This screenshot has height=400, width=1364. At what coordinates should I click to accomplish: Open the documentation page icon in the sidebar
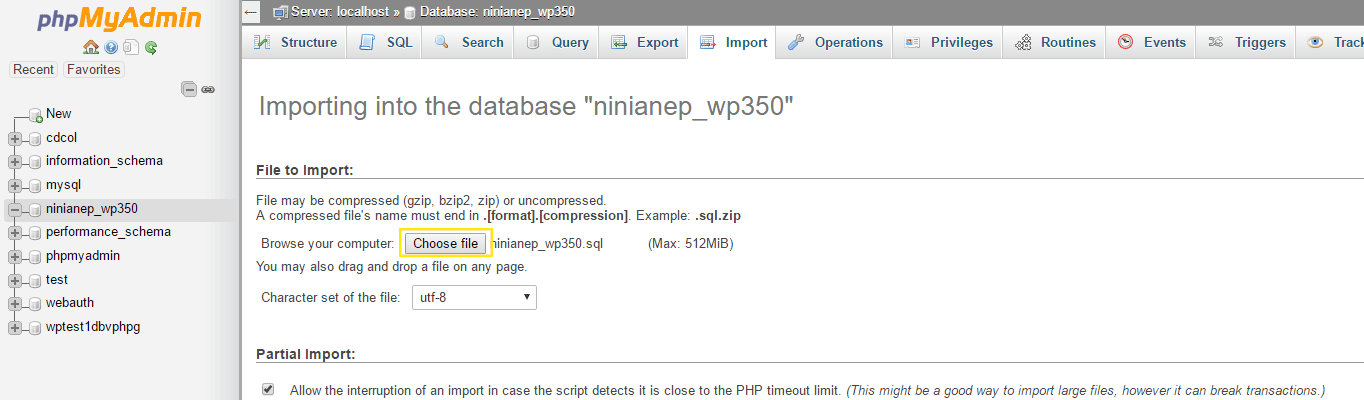coord(130,47)
